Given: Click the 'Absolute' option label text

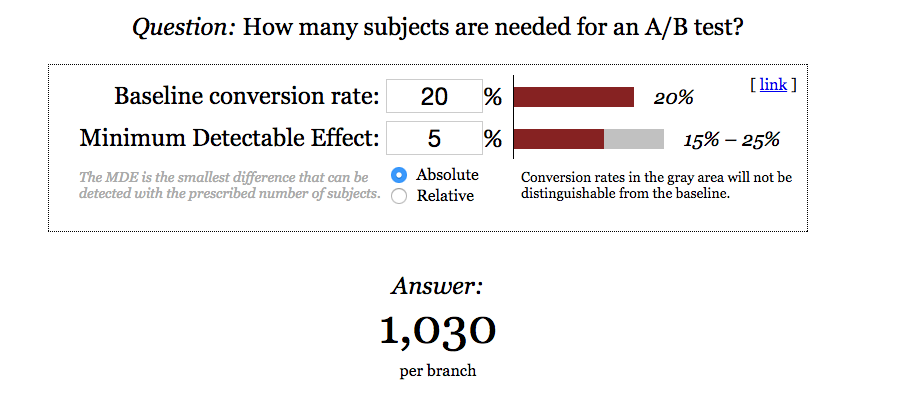Looking at the screenshot, I should tap(447, 175).
